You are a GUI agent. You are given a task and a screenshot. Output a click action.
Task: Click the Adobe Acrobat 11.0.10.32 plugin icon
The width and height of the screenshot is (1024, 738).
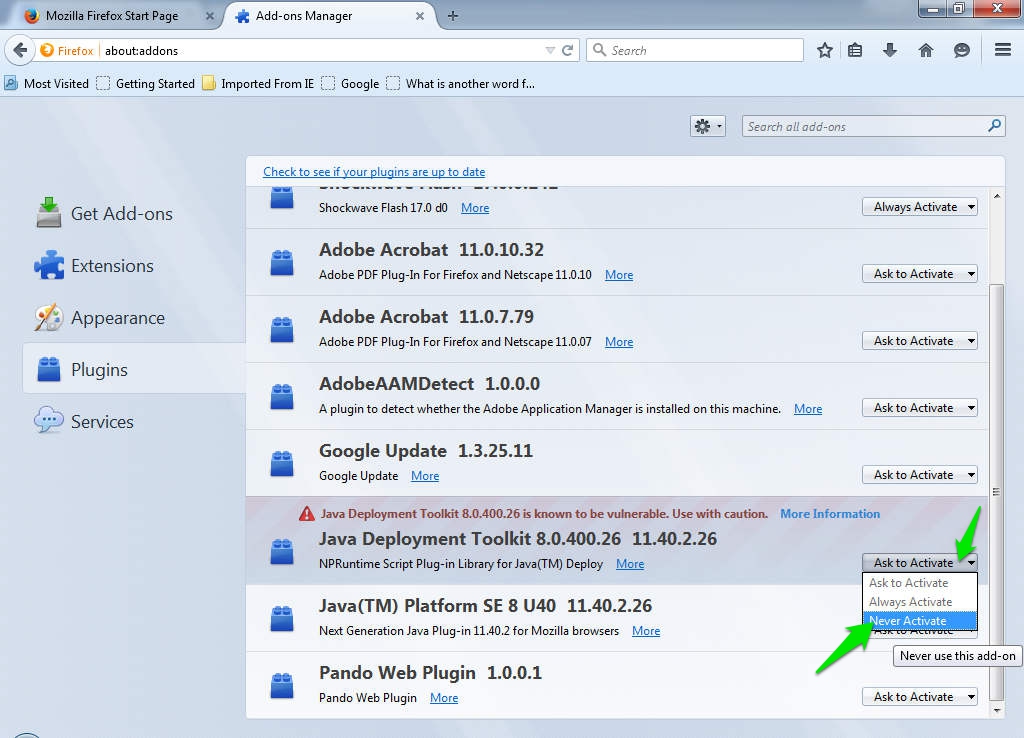pos(282,263)
